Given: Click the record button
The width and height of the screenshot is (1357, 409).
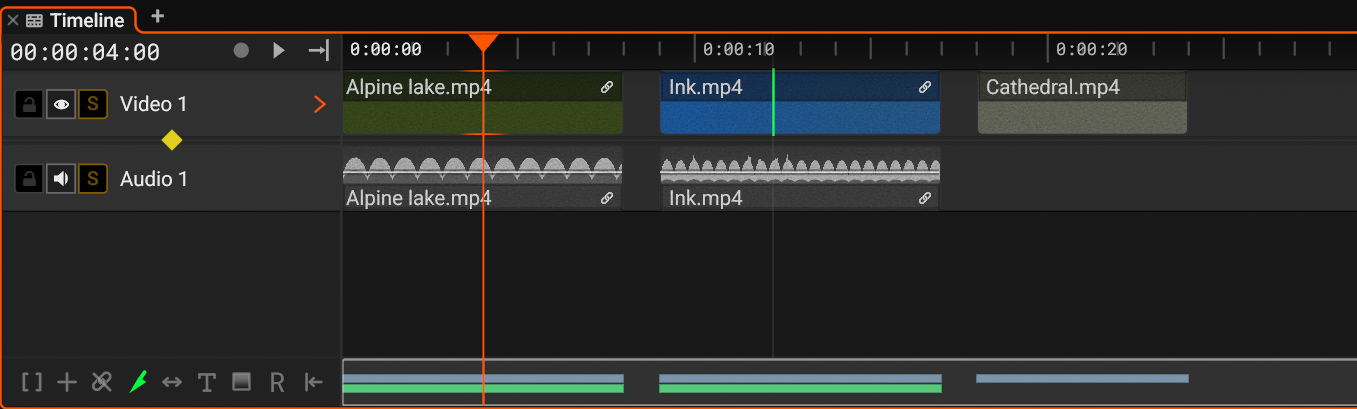Looking at the screenshot, I should 241,50.
